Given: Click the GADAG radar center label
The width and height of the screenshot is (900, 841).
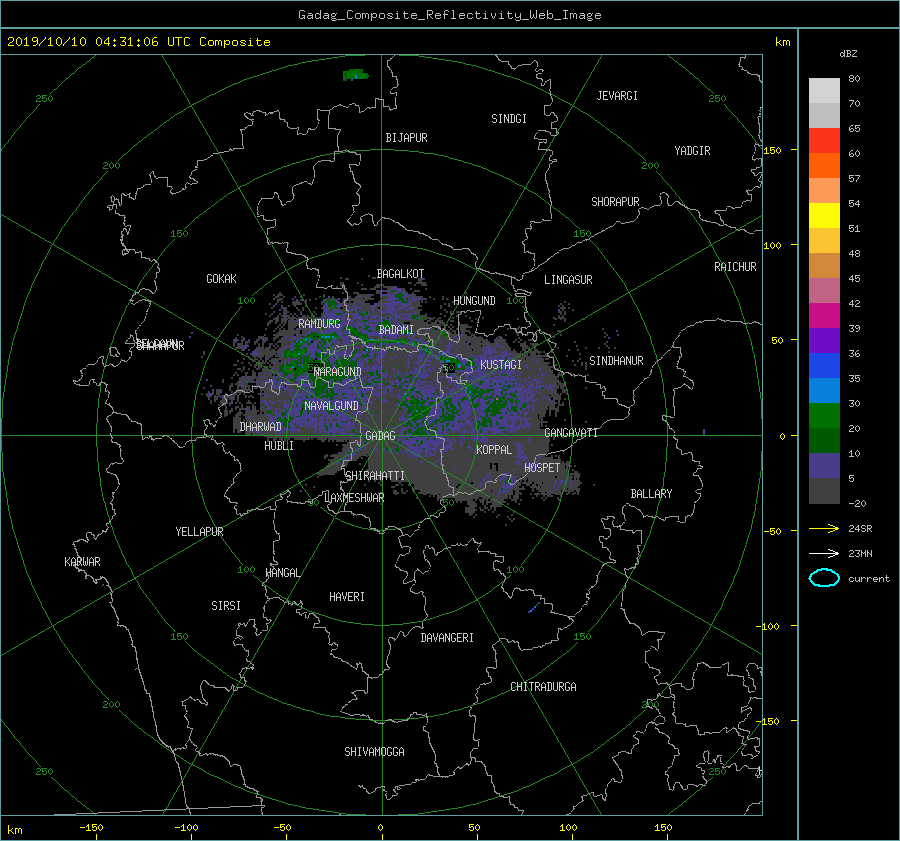Looking at the screenshot, I should [381, 436].
